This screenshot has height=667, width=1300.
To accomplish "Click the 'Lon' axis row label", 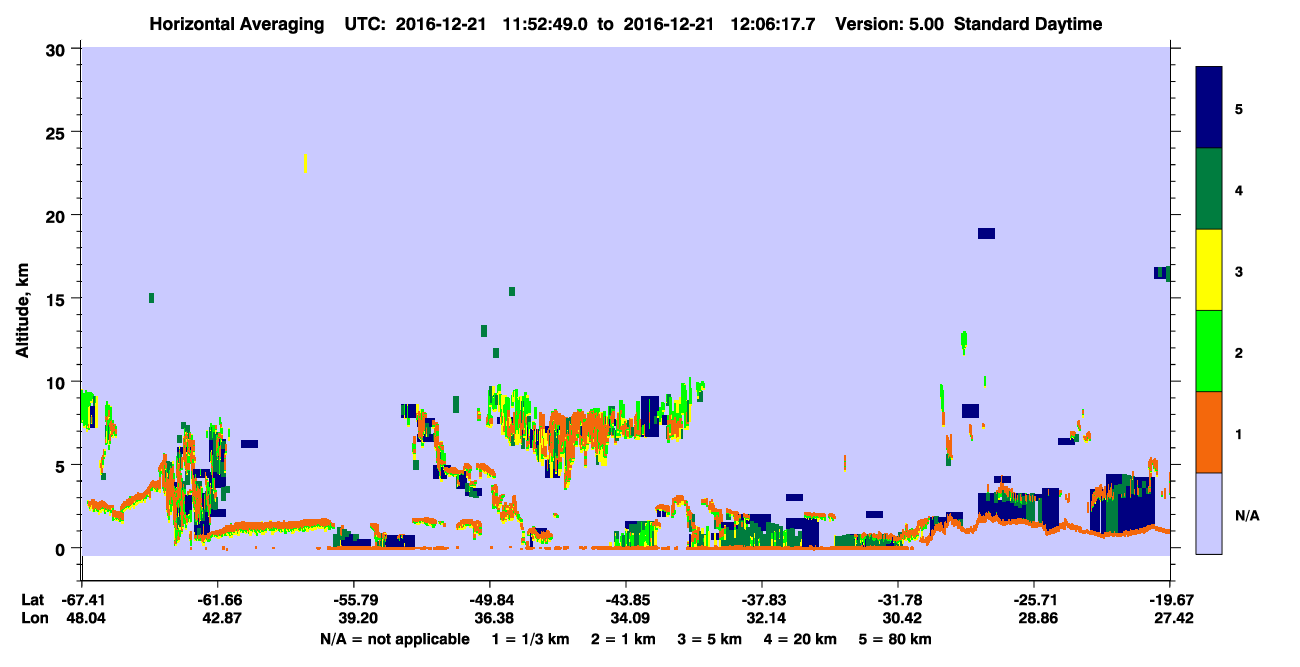I will pyautogui.click(x=33, y=619).
